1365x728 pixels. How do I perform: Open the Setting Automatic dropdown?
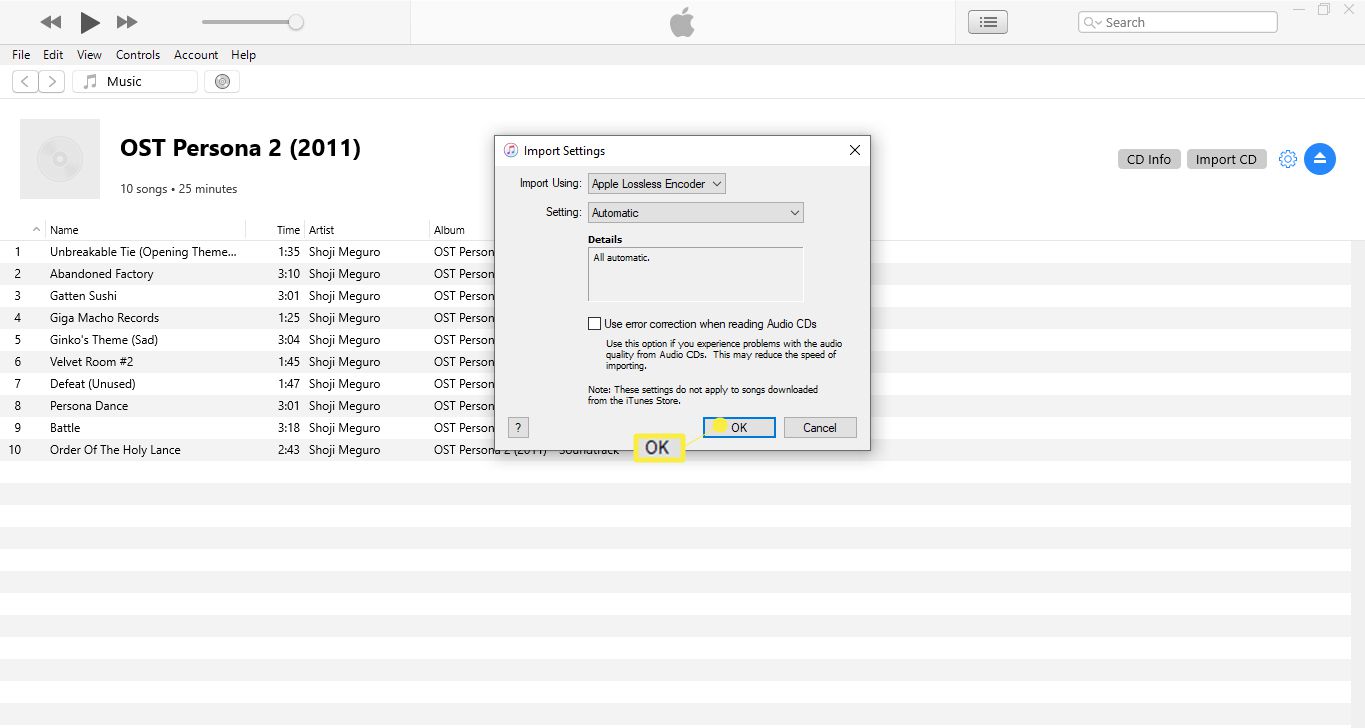coord(696,213)
